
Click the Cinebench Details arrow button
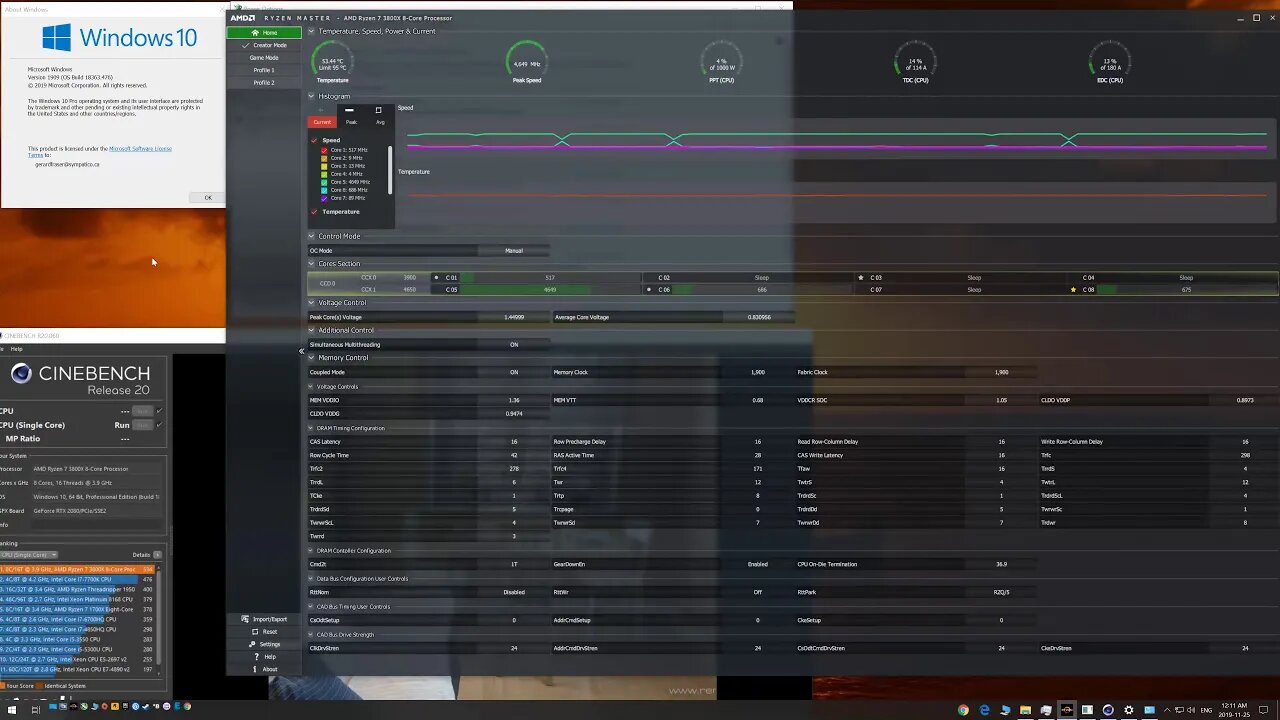pyautogui.click(x=157, y=554)
